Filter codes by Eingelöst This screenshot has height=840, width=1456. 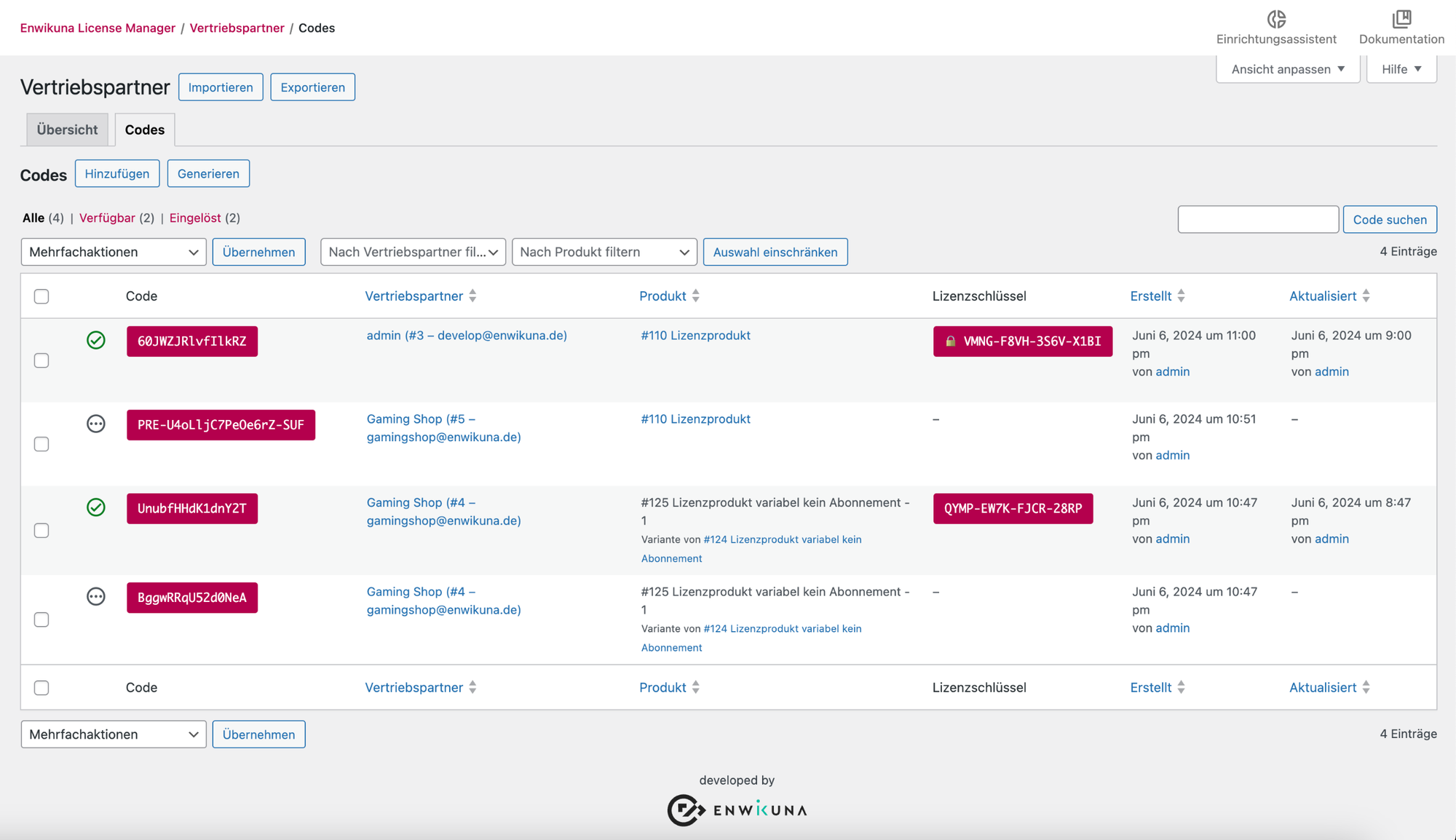pos(195,218)
